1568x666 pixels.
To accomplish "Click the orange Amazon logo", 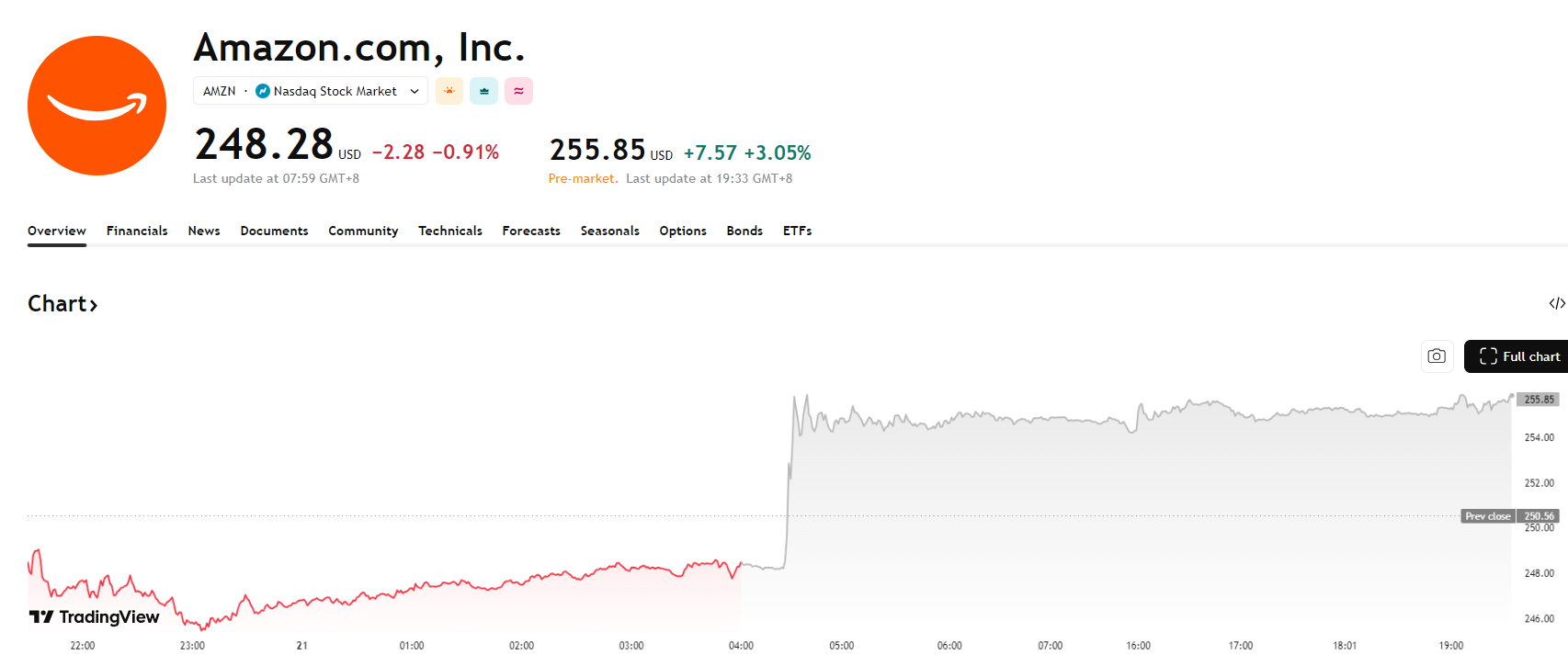I will pyautogui.click(x=97, y=106).
